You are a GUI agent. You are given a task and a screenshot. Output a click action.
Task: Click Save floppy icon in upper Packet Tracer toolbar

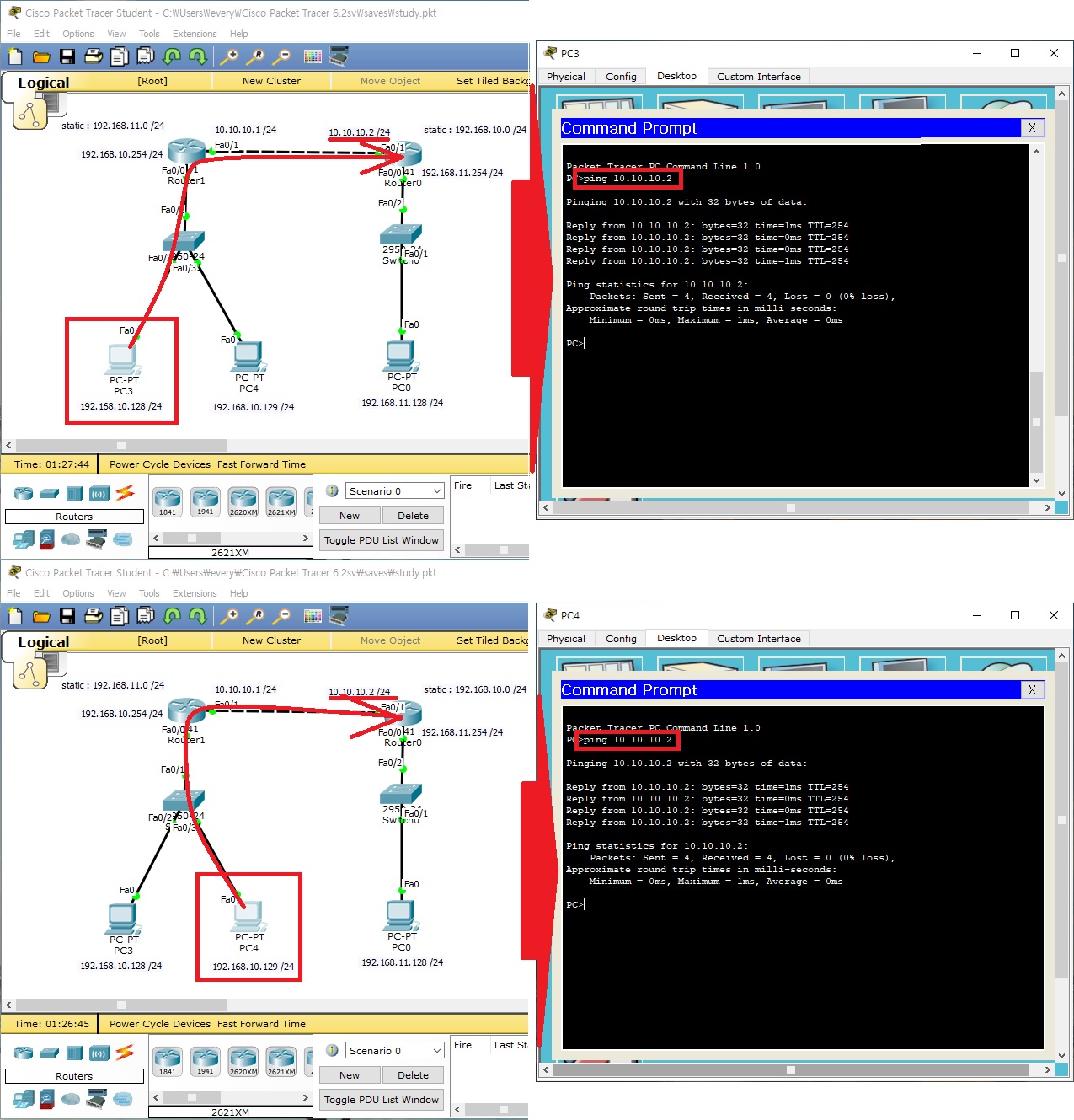[67, 56]
